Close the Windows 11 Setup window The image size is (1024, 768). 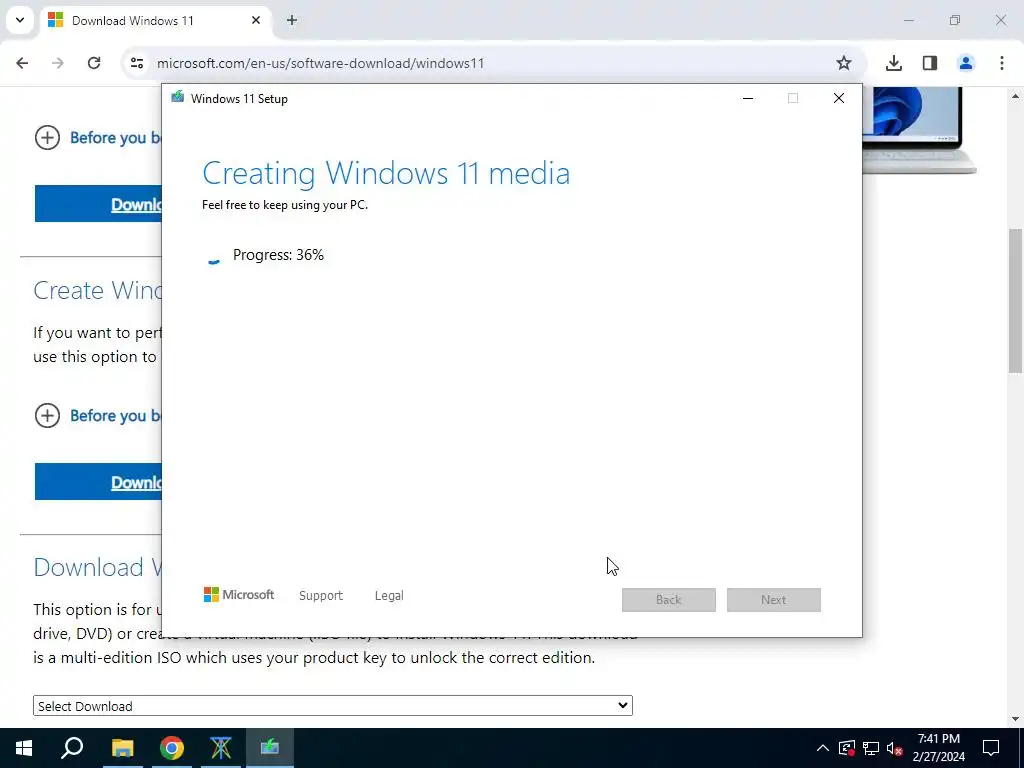839,98
